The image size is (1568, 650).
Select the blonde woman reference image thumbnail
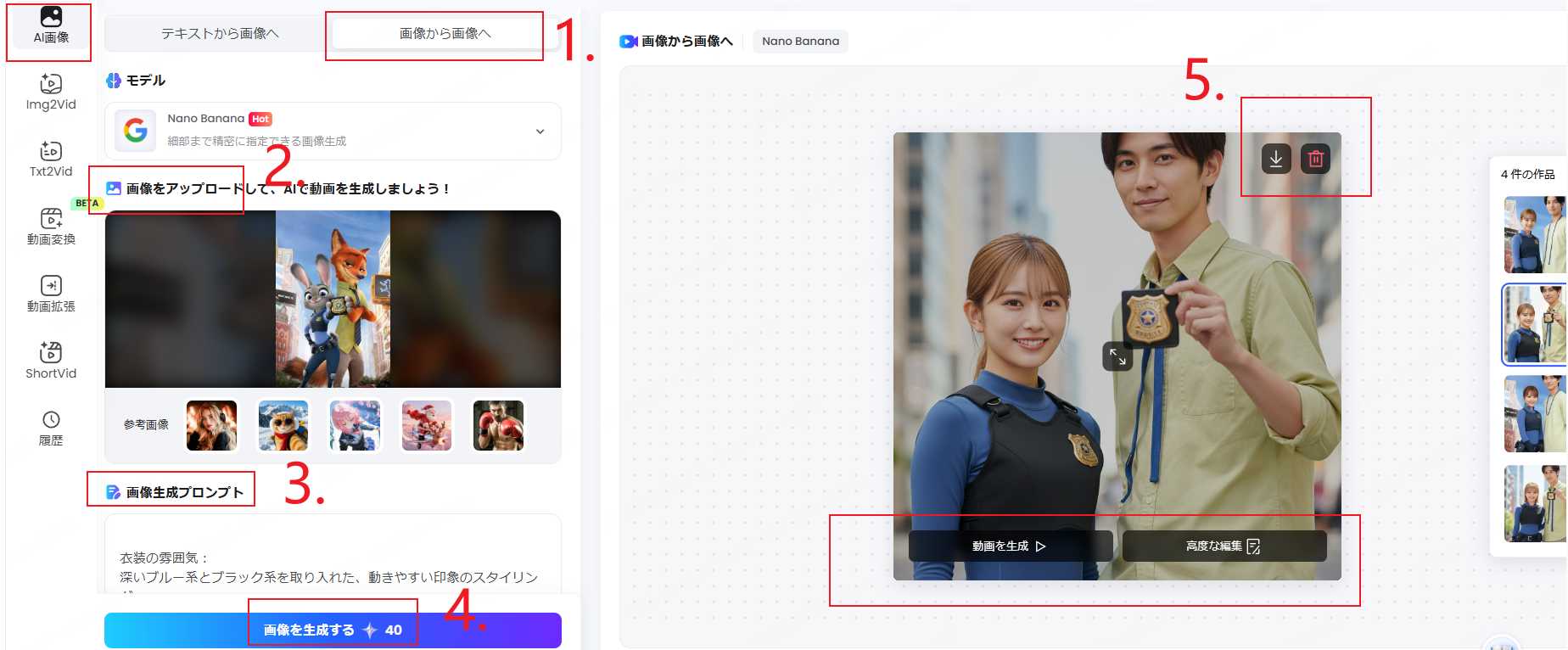click(x=211, y=425)
